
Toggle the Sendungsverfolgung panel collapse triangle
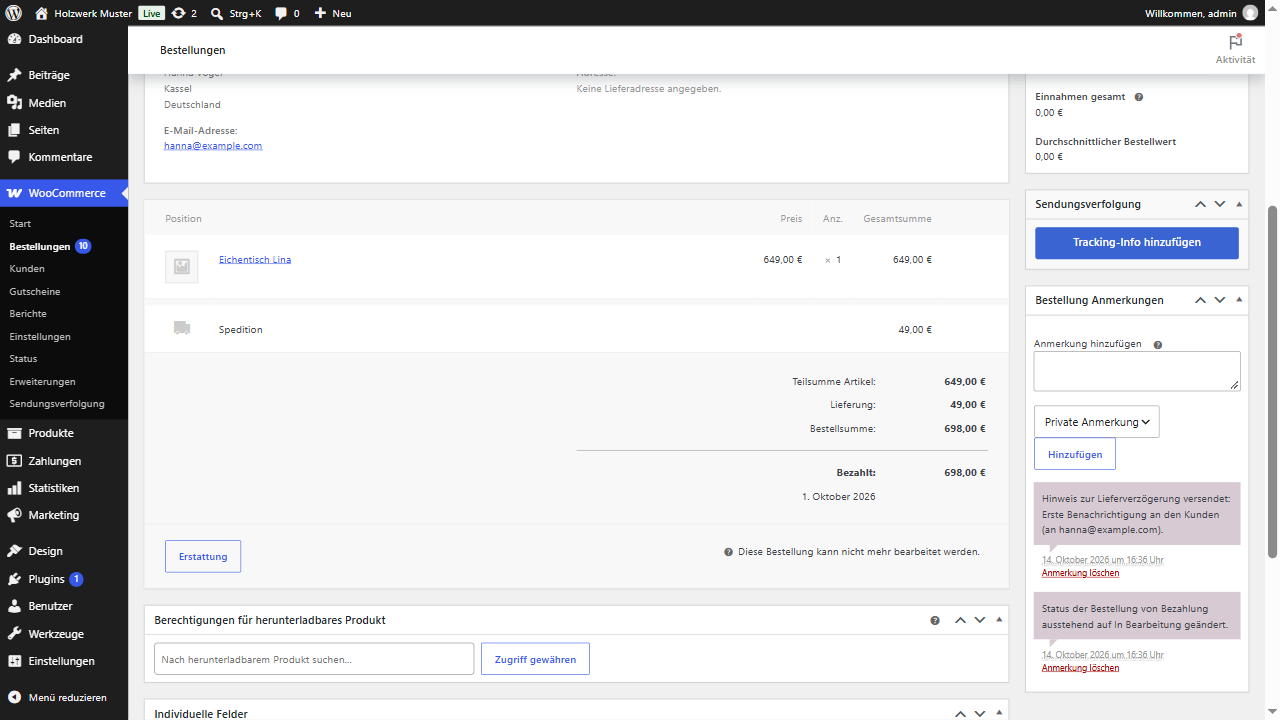[1239, 204]
